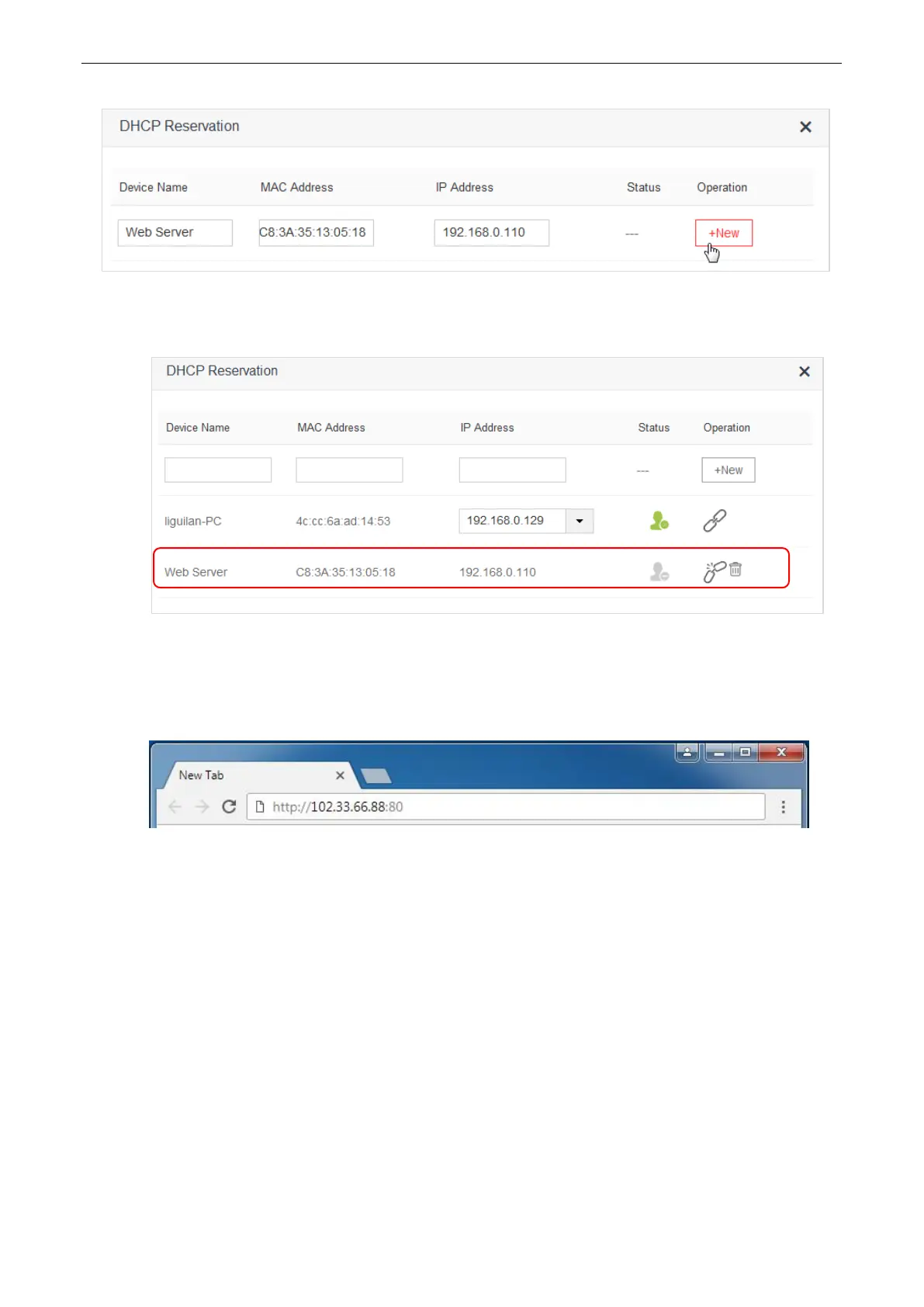The image size is (924, 1307).
Task: Click address bar with http://102.33.66.88:80
Action: click(x=506, y=807)
